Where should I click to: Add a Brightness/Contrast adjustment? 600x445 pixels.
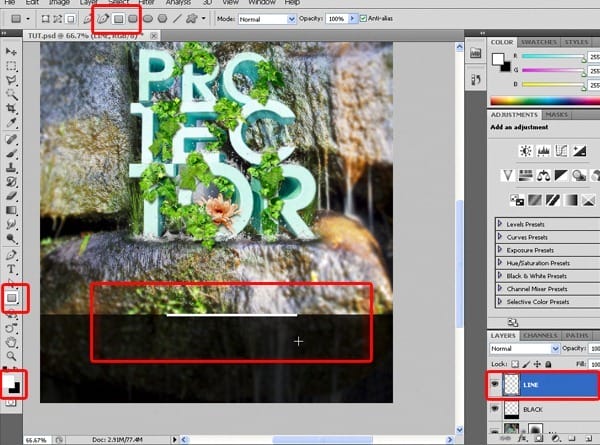[x=525, y=151]
